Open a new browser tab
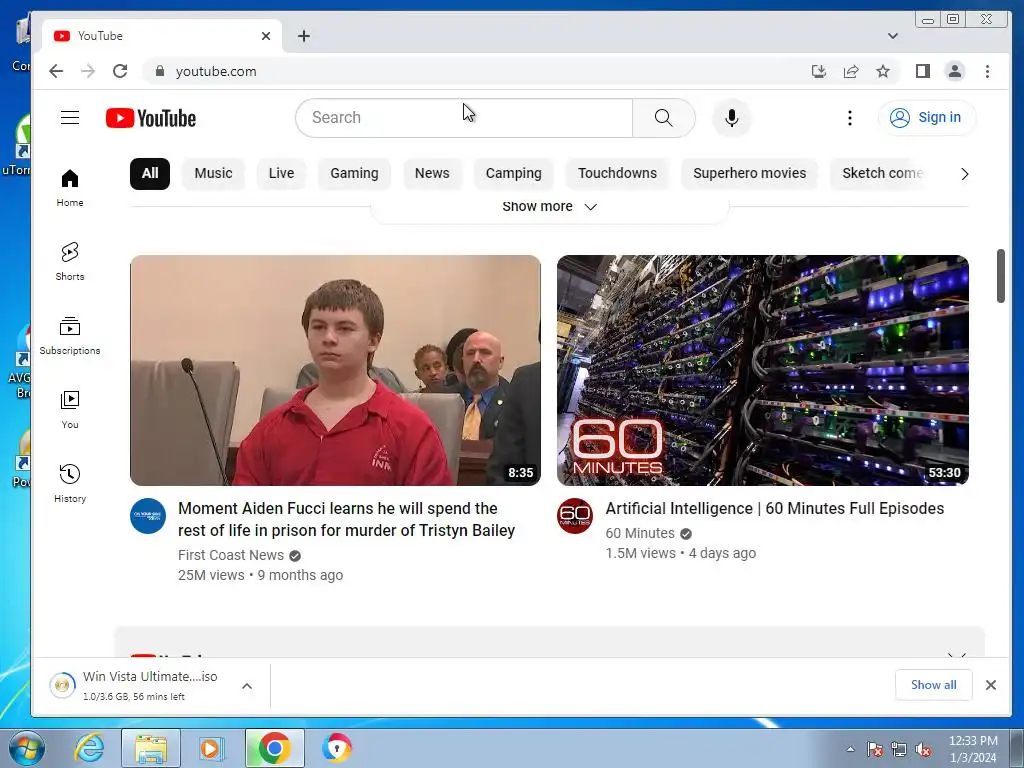This screenshot has width=1024, height=768. [304, 36]
